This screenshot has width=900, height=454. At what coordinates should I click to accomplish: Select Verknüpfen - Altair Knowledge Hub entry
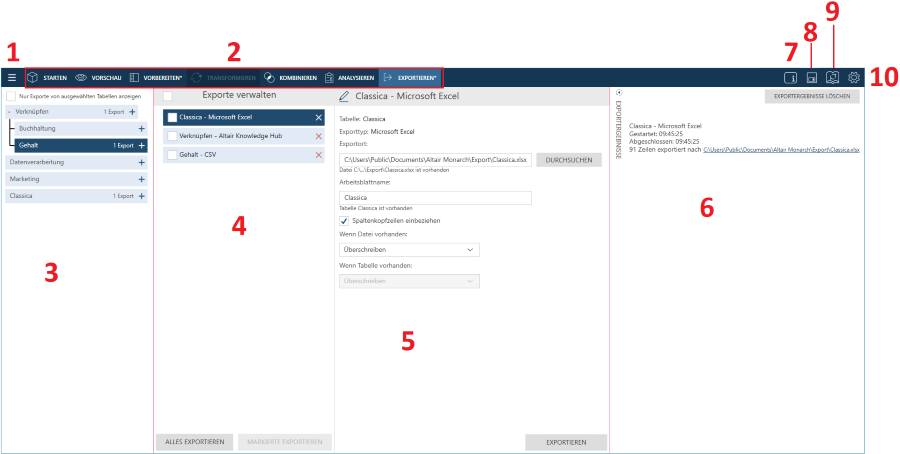244,136
